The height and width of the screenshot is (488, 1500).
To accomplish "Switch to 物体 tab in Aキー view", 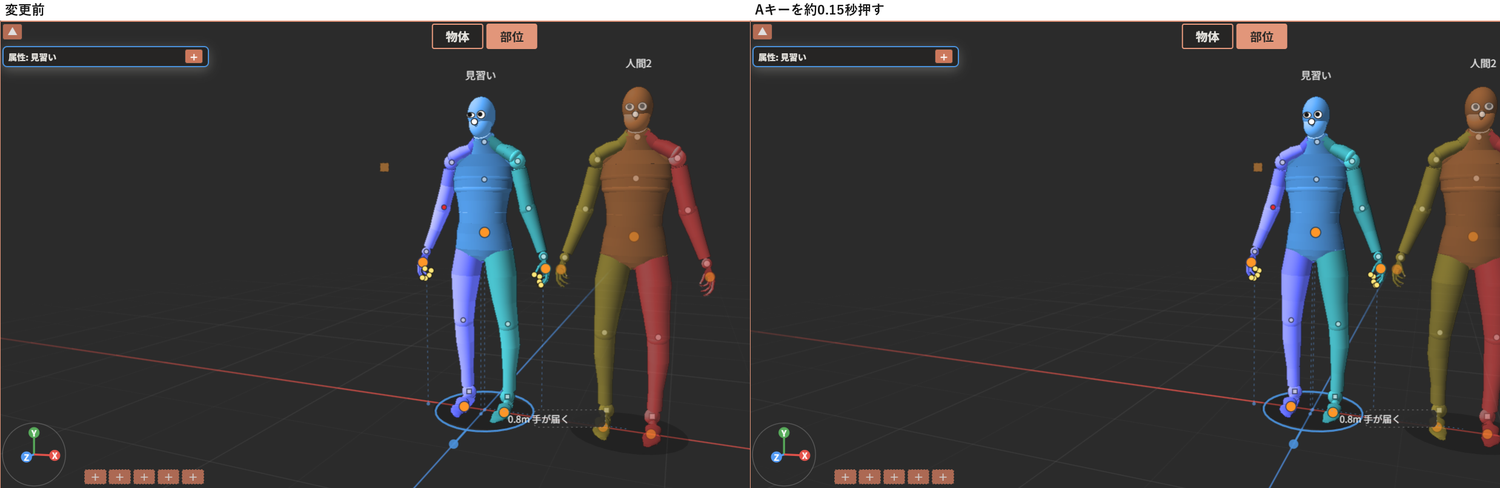I will pyautogui.click(x=1208, y=37).
